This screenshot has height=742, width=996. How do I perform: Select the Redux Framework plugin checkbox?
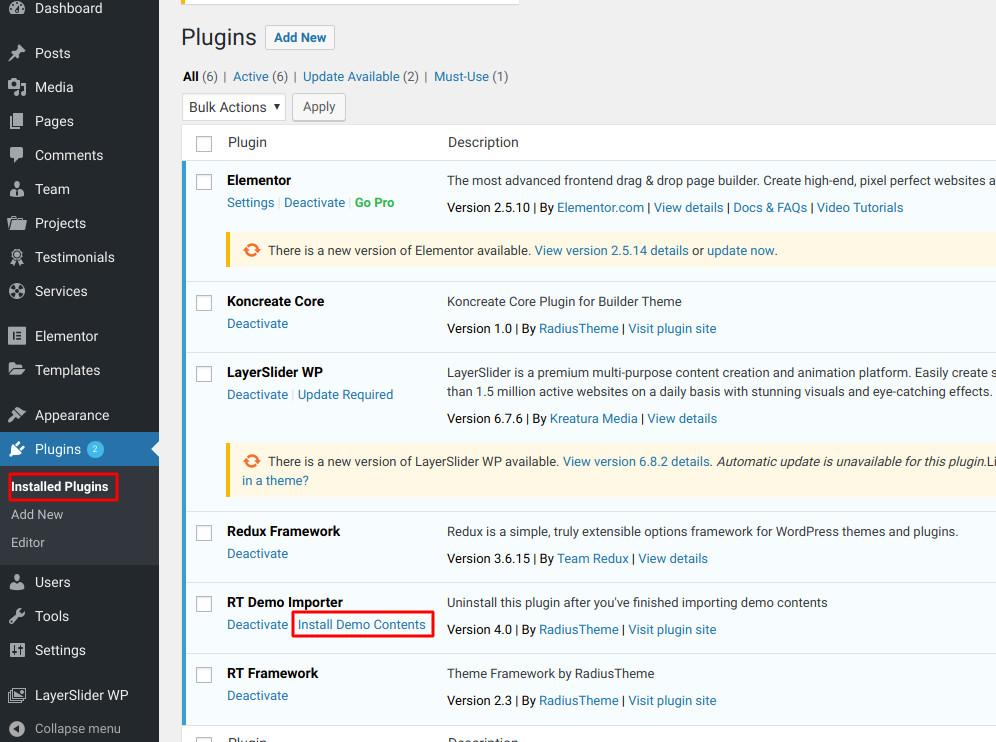coord(204,532)
